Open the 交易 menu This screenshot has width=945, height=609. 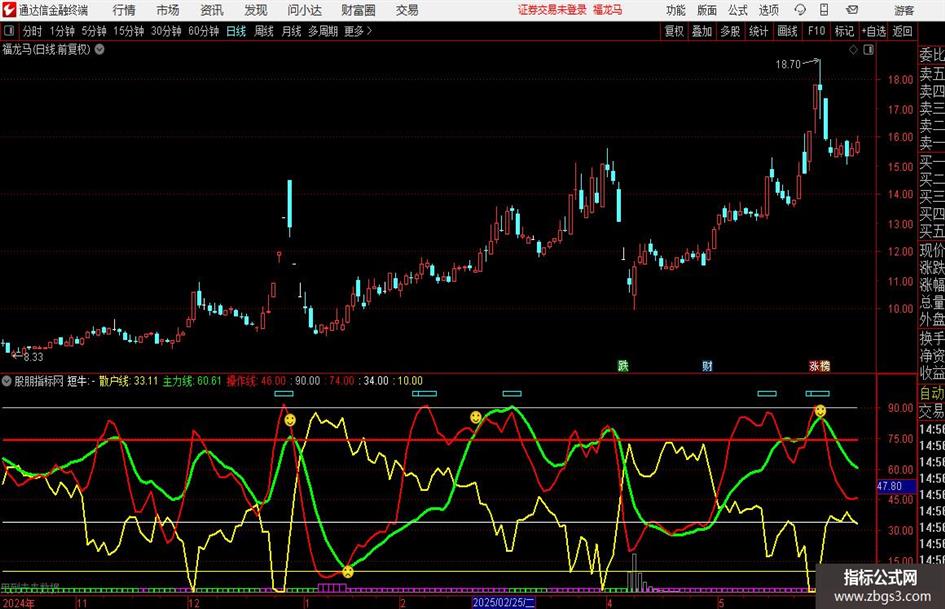click(407, 10)
